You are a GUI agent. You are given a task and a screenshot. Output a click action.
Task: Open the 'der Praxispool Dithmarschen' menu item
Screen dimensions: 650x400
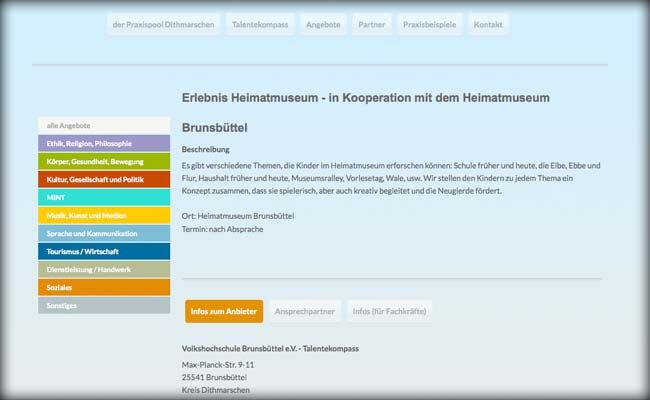pos(164,24)
